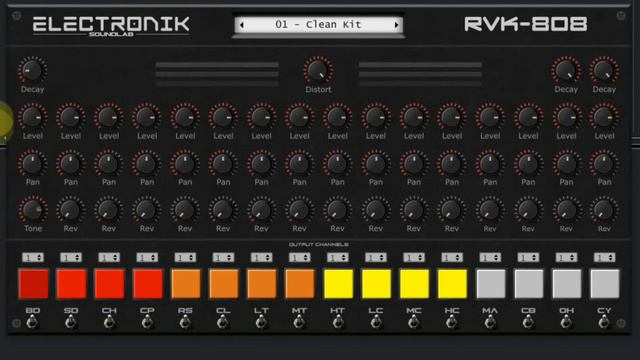Hit the OH grey pad
This screenshot has height=360, width=640.
click(567, 284)
